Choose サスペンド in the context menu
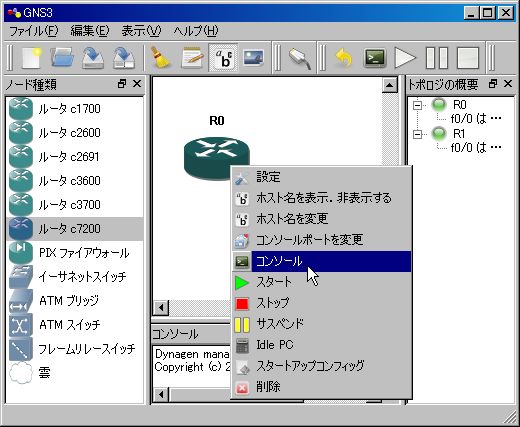Viewport: 520px width, 427px height. 322,324
